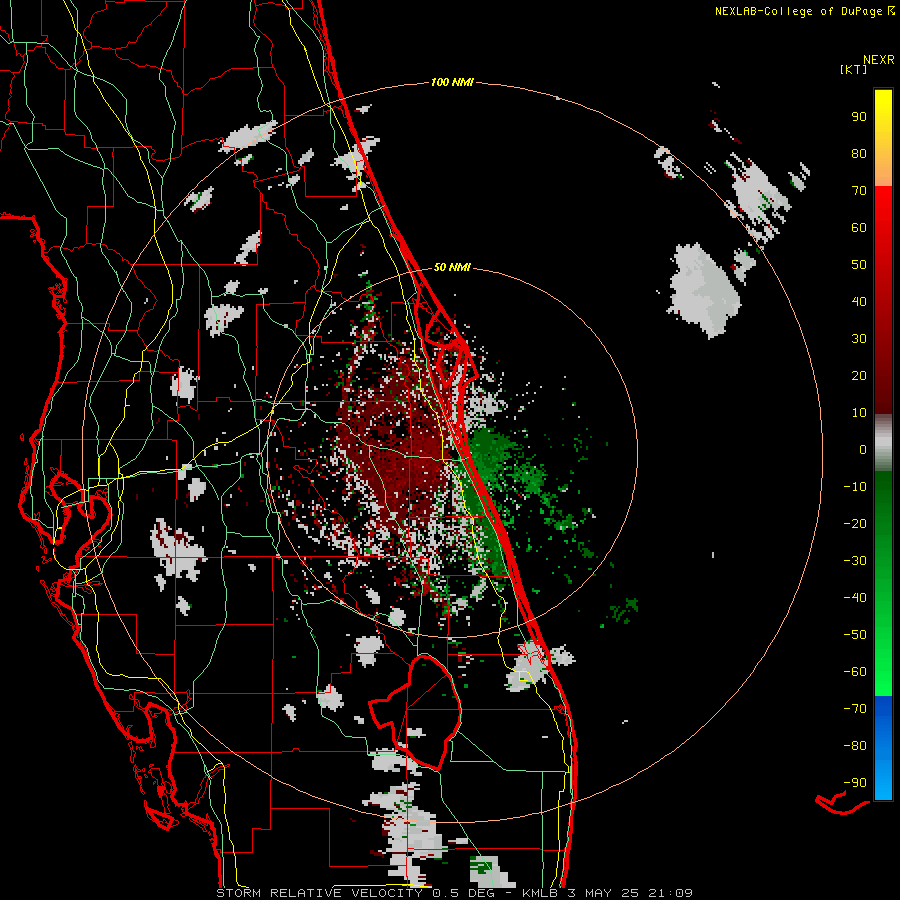The image size is (900, 900).
Task: Click the yellow-orange top segment of color bar
Action: (x=883, y=138)
